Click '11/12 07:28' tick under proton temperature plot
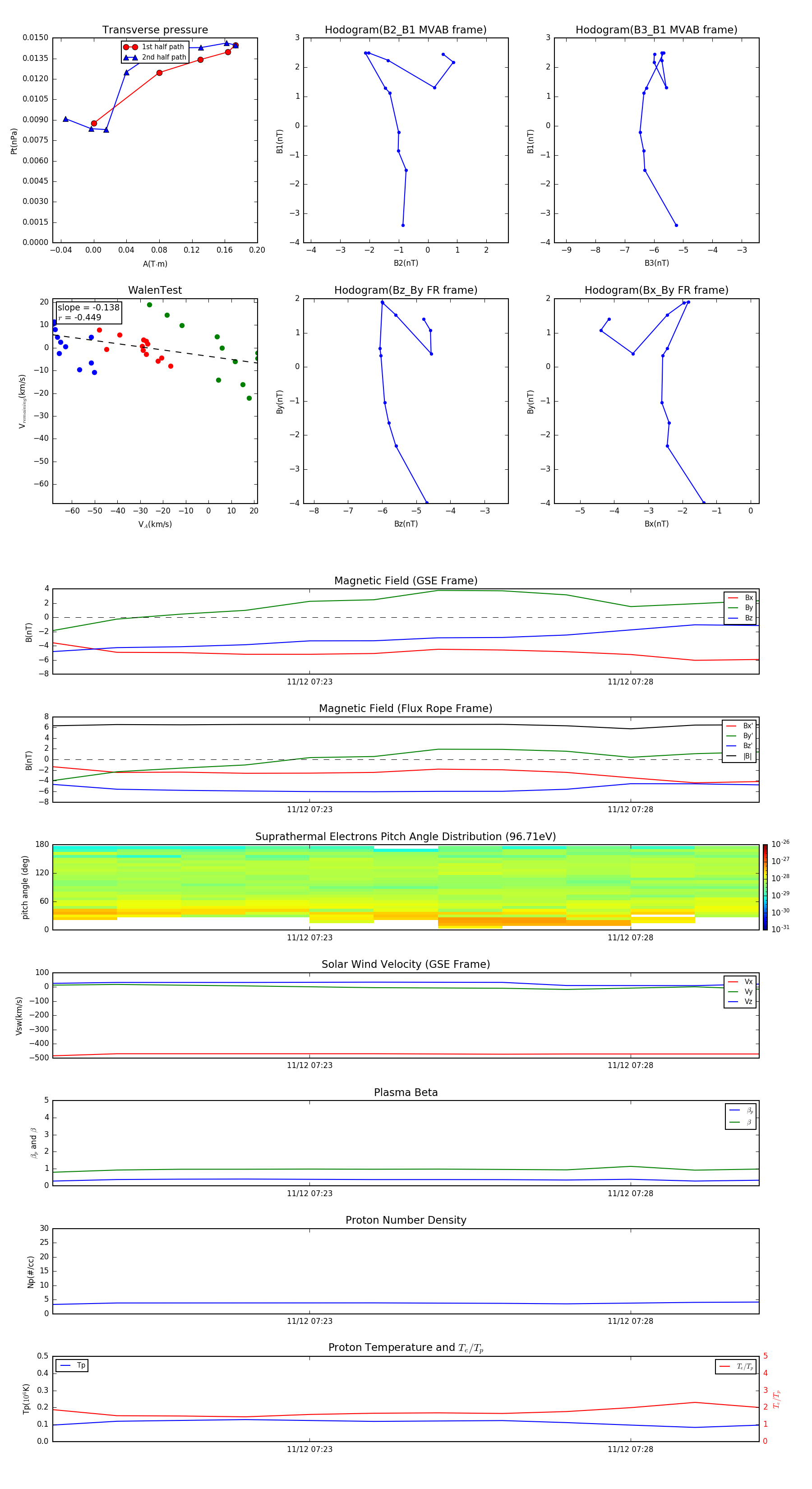 (x=631, y=1449)
